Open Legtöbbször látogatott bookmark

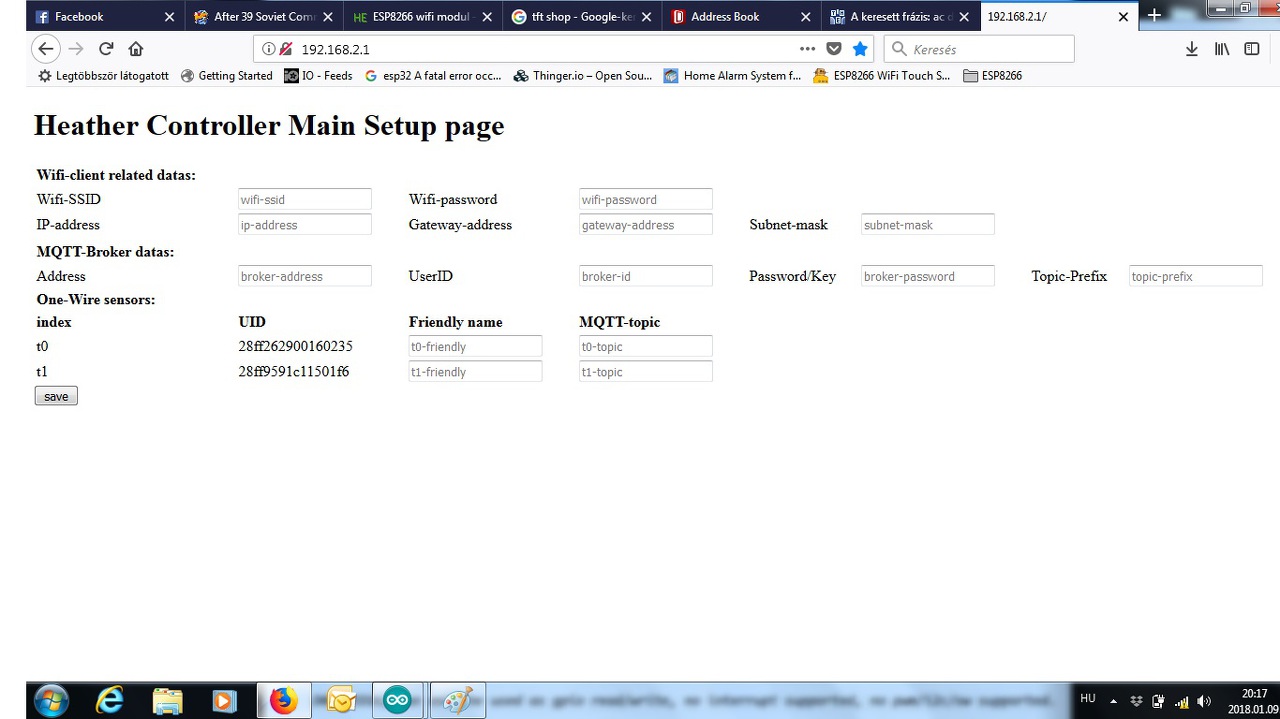point(103,76)
